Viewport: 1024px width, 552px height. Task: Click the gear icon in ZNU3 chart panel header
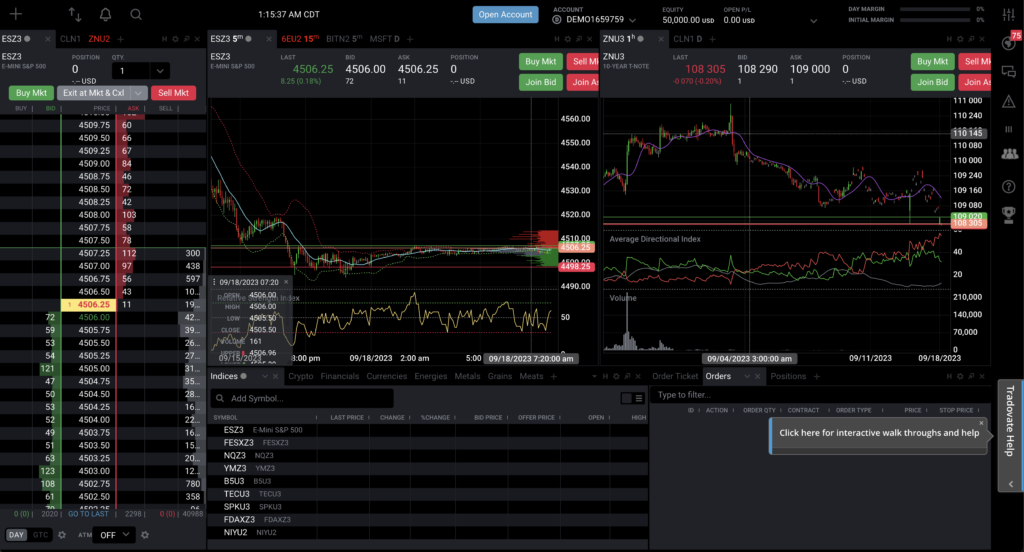(x=960, y=39)
